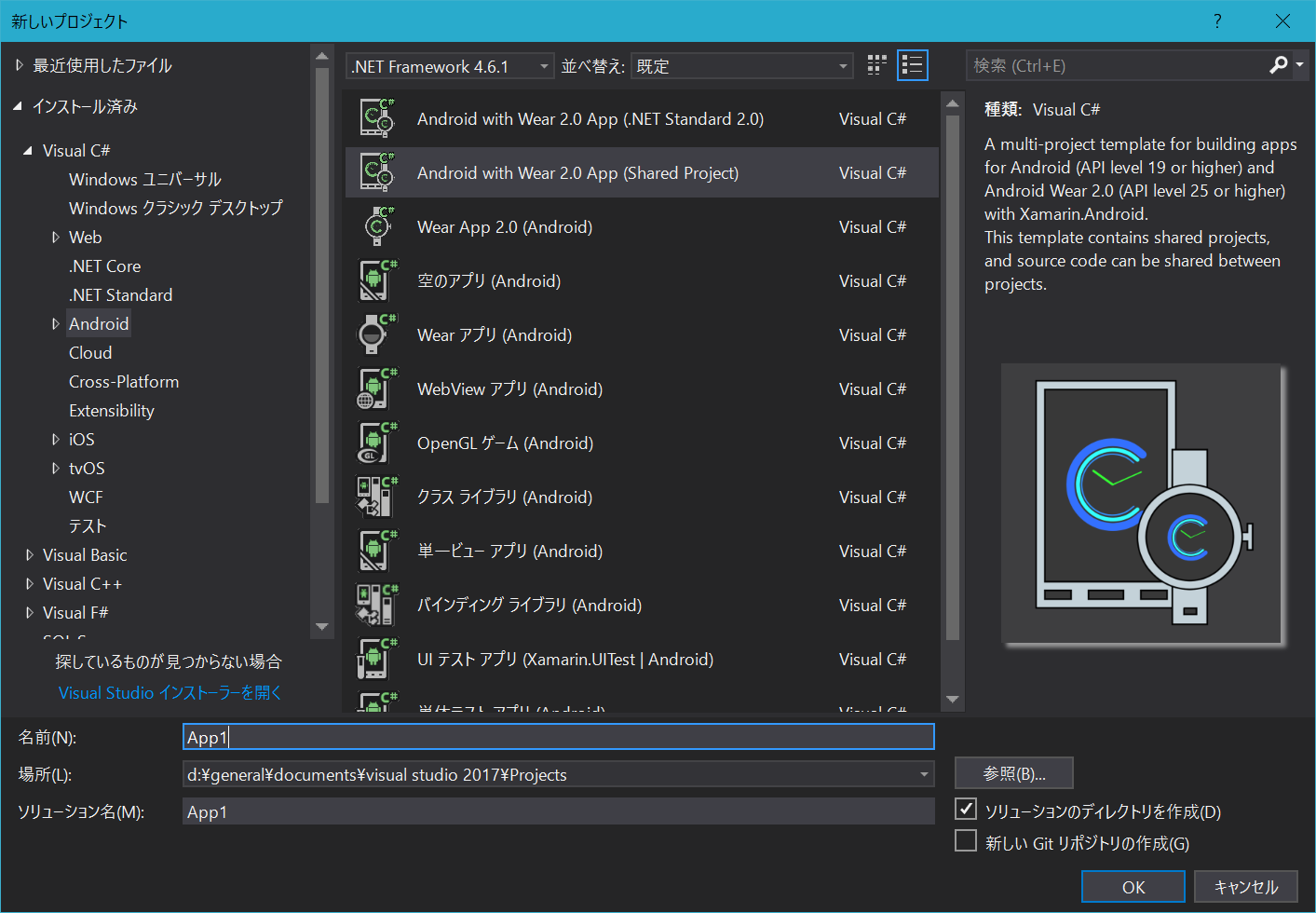1316x913 pixels.
Task: Click the ソリューション名 field
Action: pyautogui.click(x=559, y=811)
